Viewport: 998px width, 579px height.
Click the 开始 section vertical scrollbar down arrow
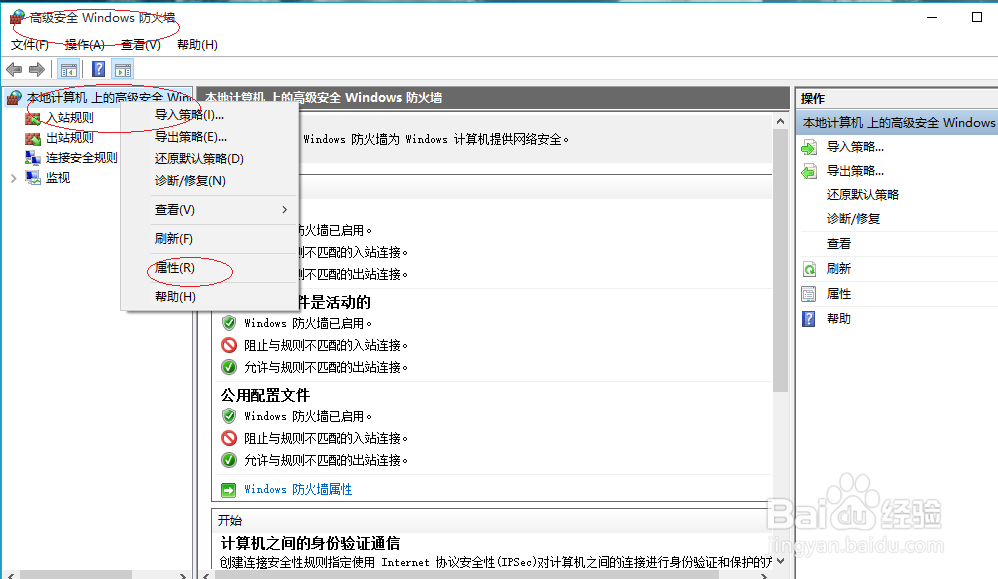(x=780, y=562)
